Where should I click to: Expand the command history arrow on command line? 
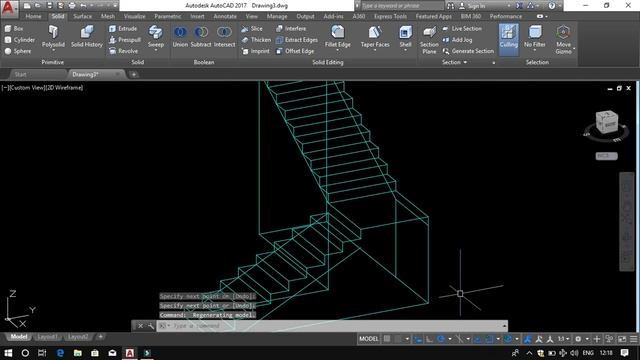(504, 326)
